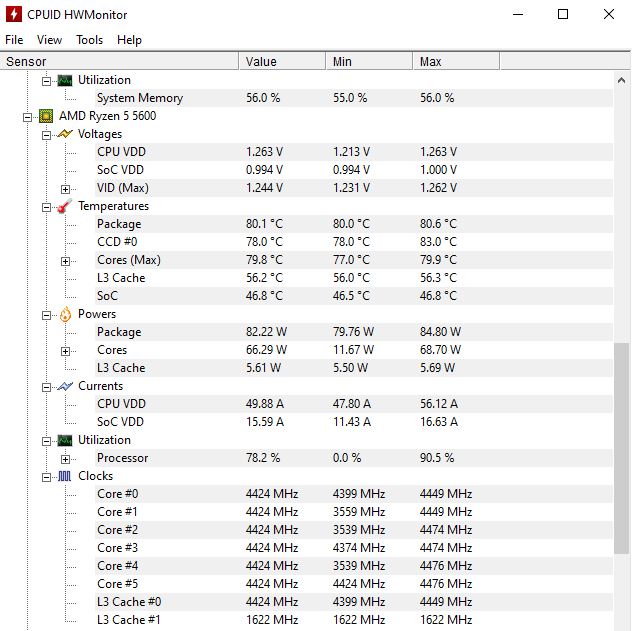Open the File menu
This screenshot has width=632, height=631.
(x=14, y=40)
